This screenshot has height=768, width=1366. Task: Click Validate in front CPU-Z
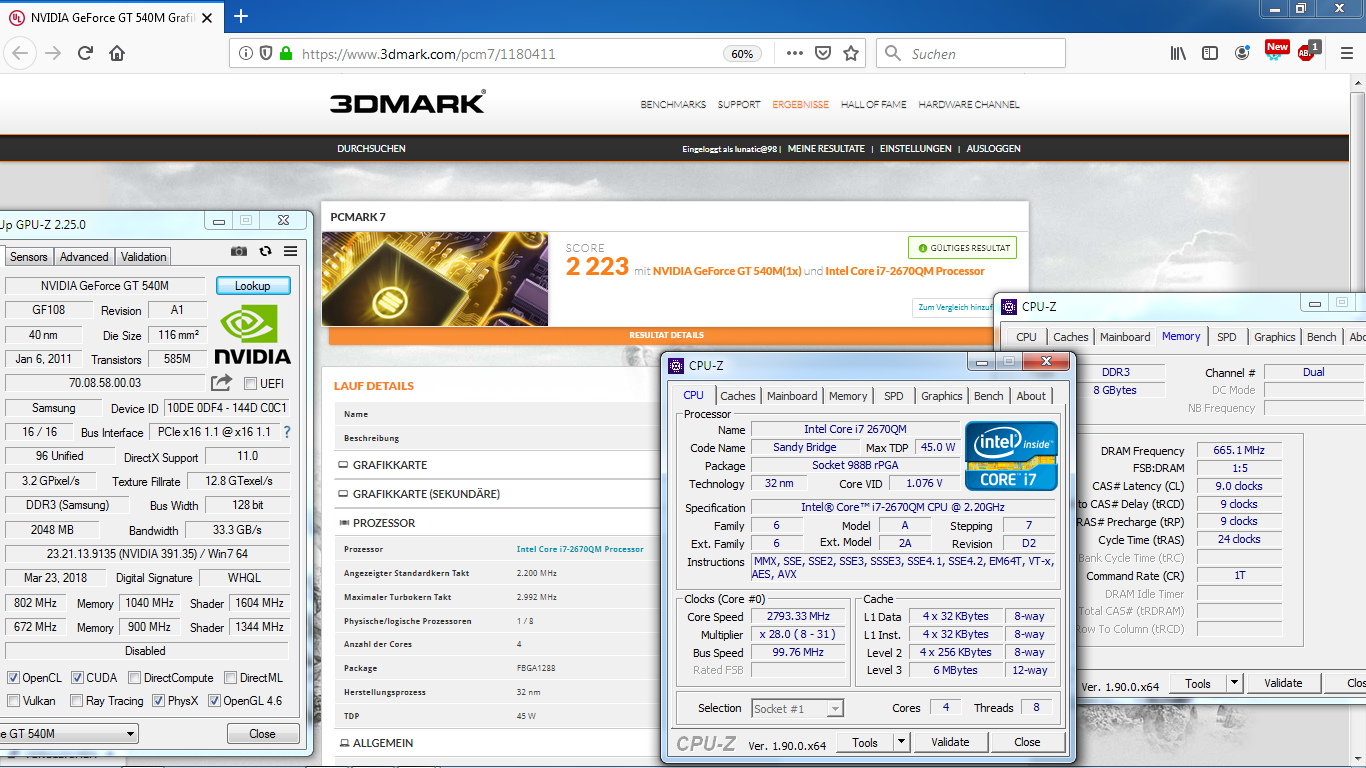[950, 742]
